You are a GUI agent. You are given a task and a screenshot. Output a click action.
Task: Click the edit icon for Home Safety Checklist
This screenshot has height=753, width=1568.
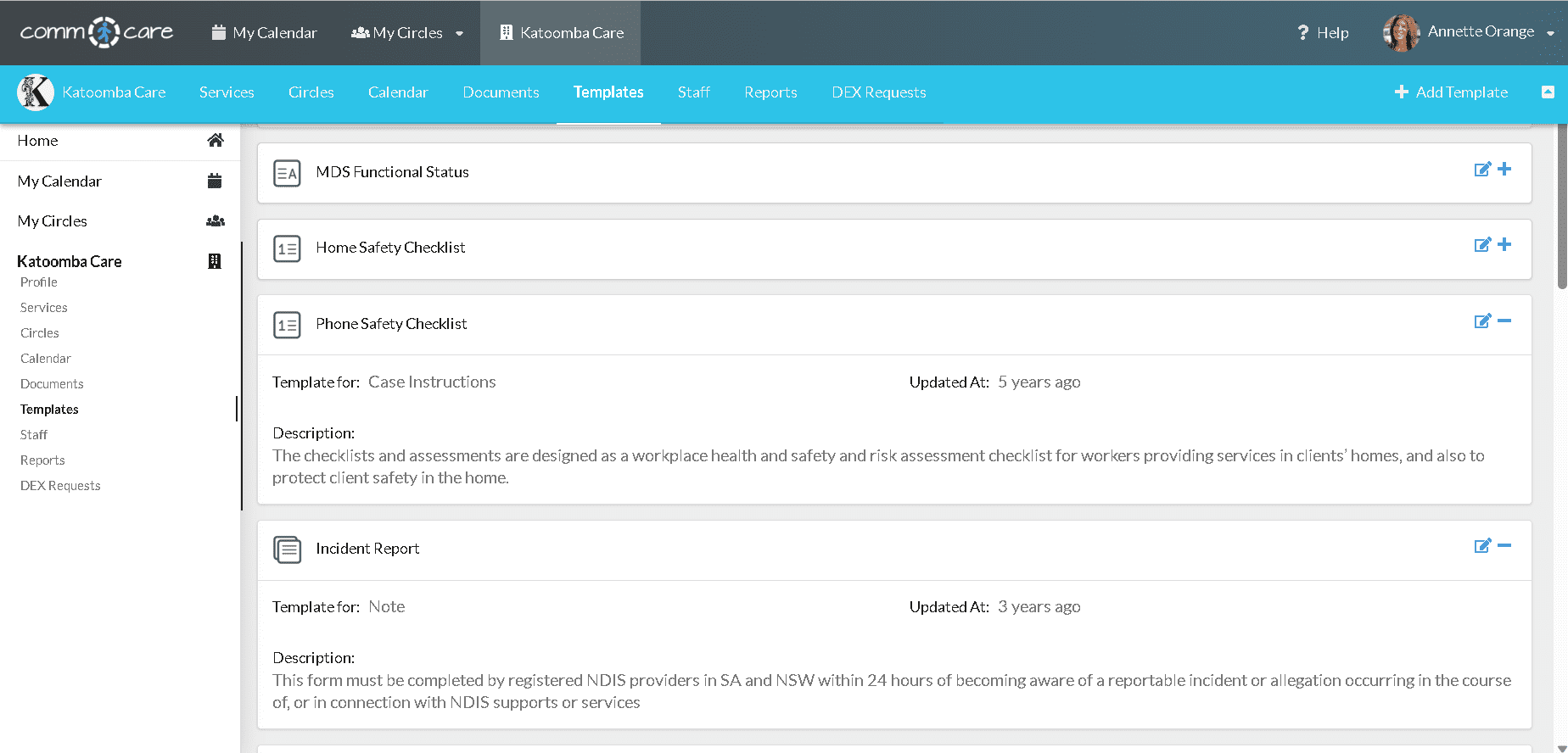tap(1481, 245)
